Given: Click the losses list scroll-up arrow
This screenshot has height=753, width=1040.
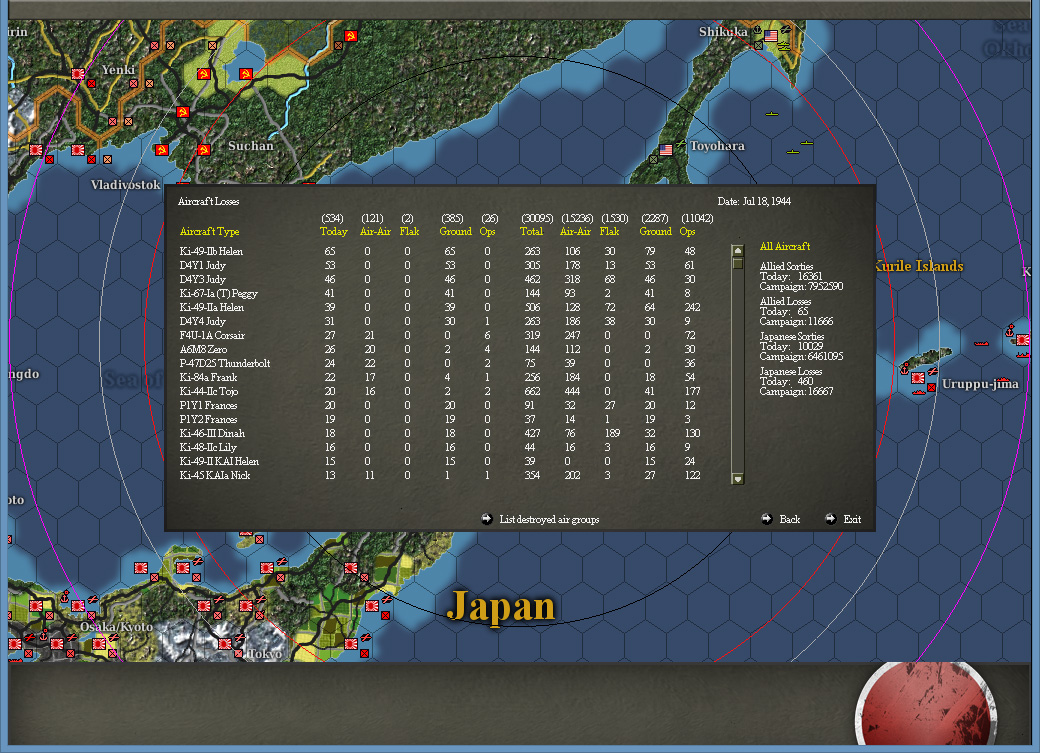Looking at the screenshot, I should coord(737,250).
